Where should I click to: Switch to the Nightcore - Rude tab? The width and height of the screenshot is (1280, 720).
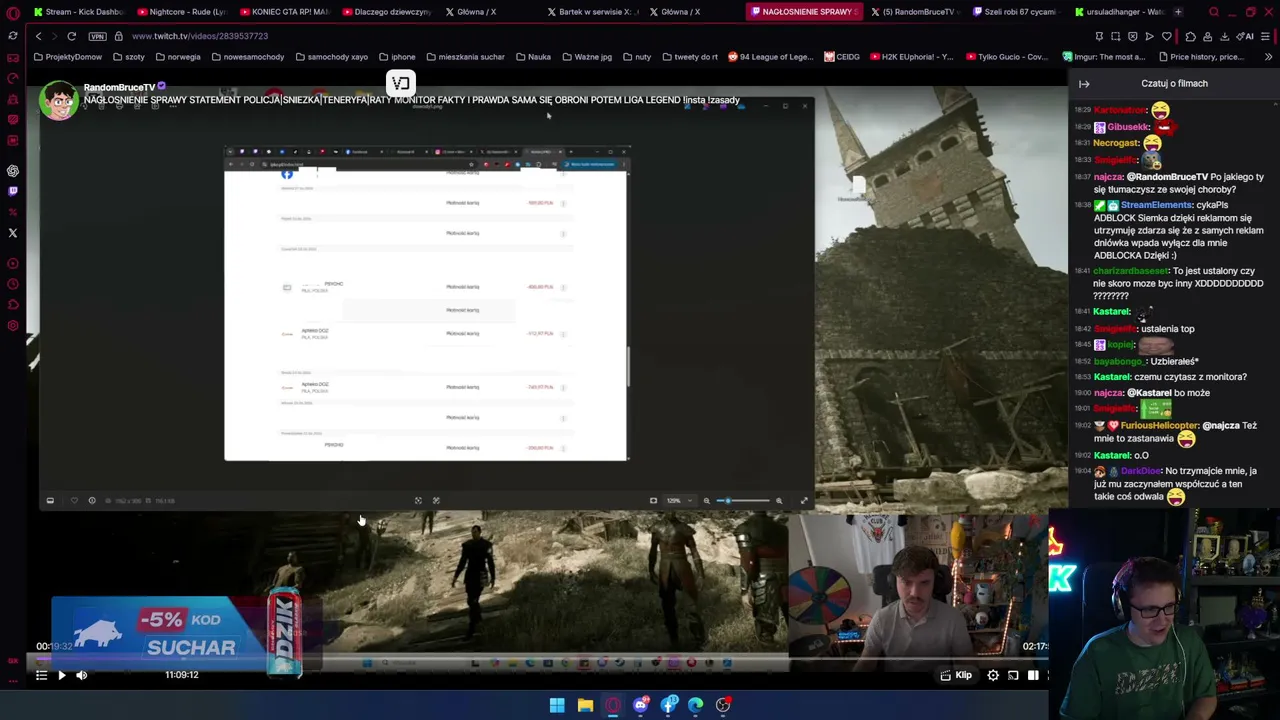click(180, 12)
